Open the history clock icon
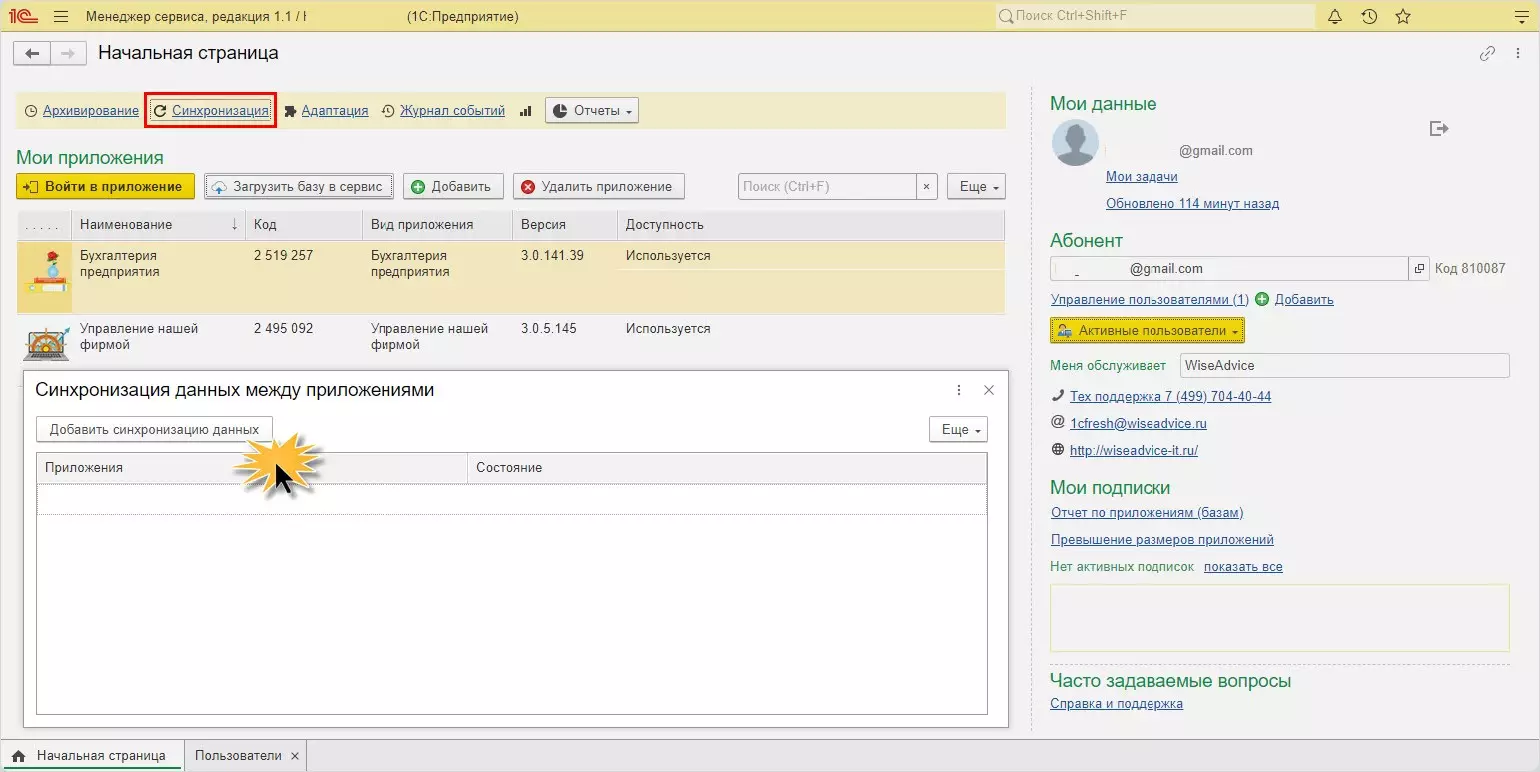The width and height of the screenshot is (1540, 772). coord(1369,17)
